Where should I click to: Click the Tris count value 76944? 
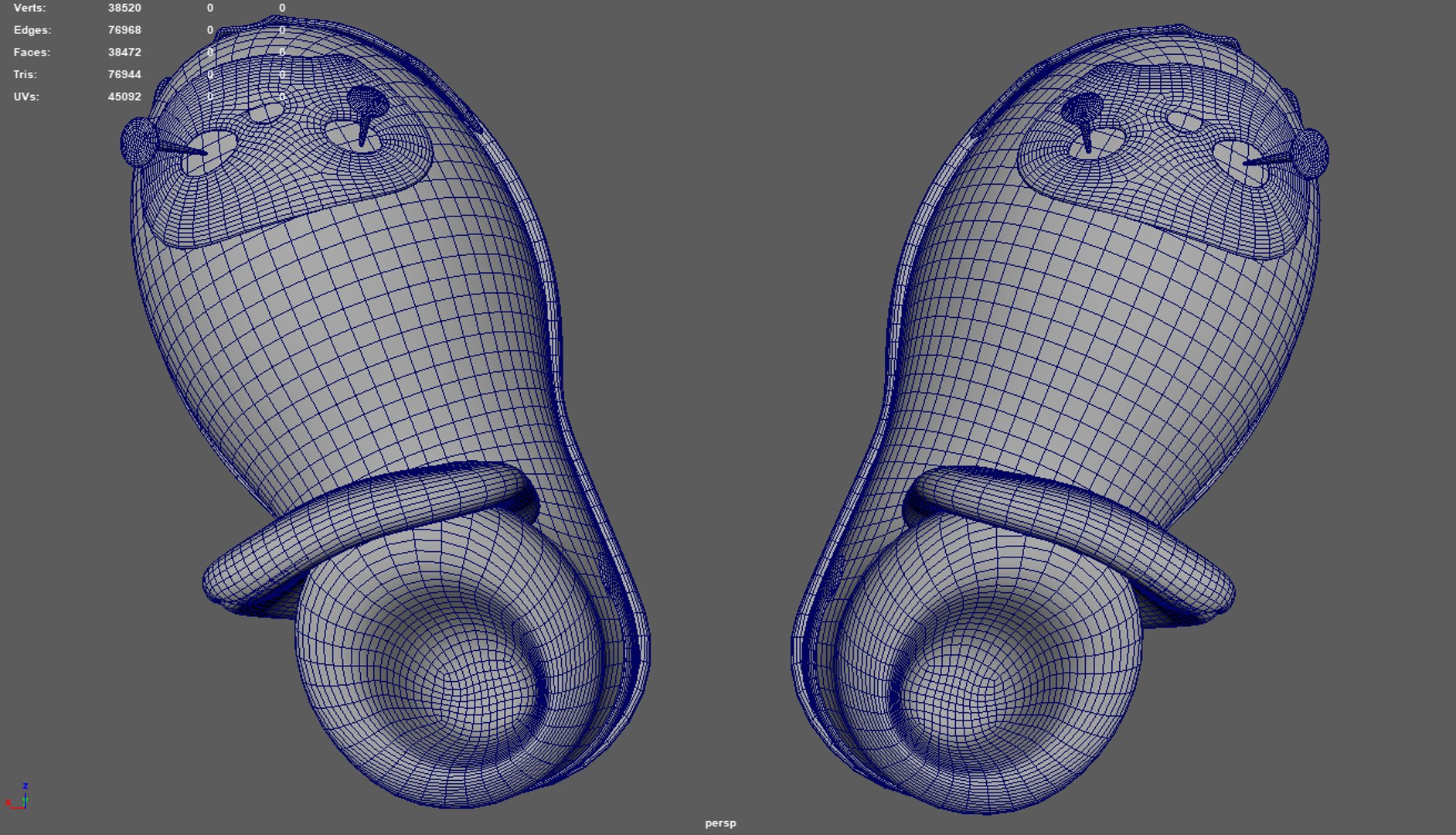point(124,75)
